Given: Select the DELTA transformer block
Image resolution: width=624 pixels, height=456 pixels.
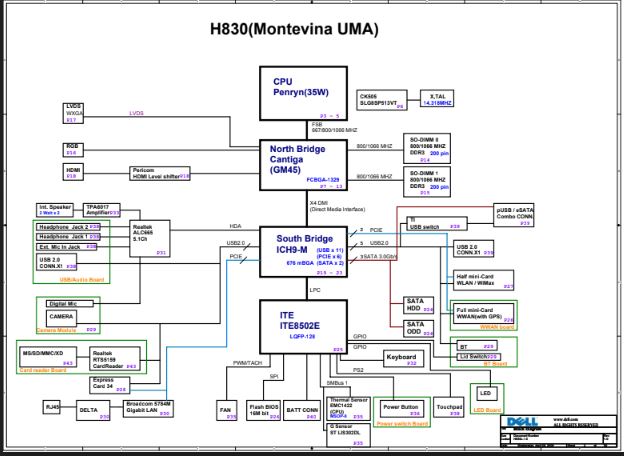Looking at the screenshot, I should coord(93,410).
